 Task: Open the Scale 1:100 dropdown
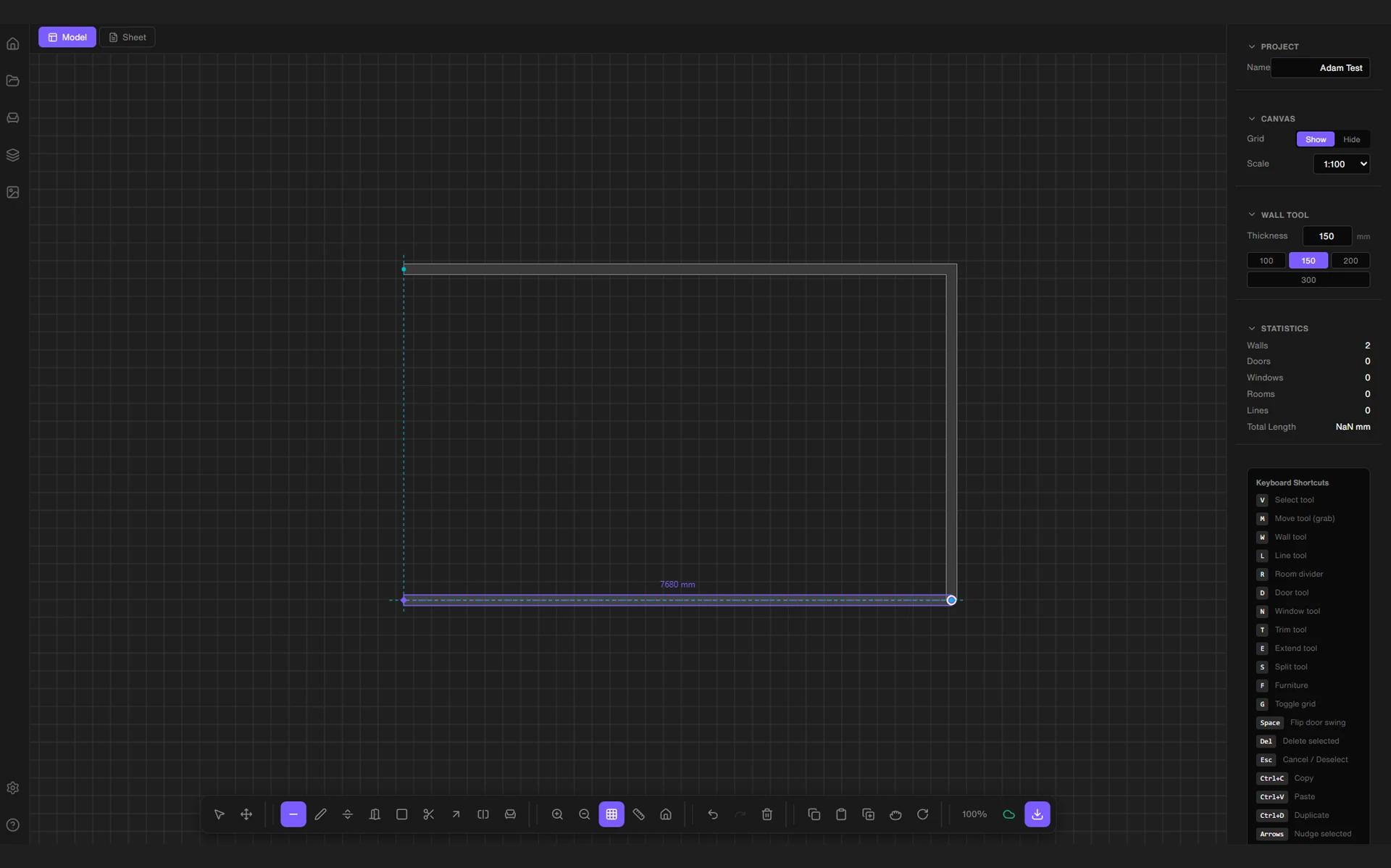(1341, 164)
